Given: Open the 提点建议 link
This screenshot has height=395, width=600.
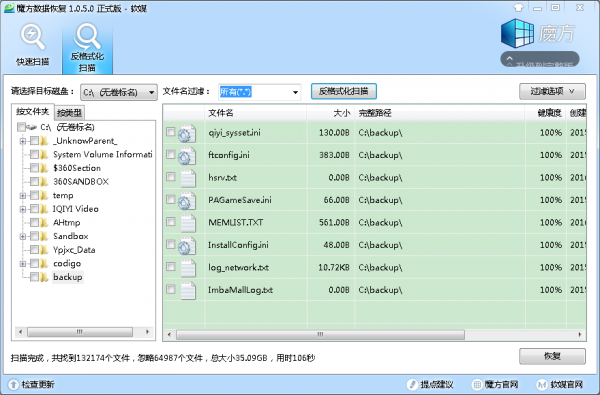Looking at the screenshot, I should (437, 384).
